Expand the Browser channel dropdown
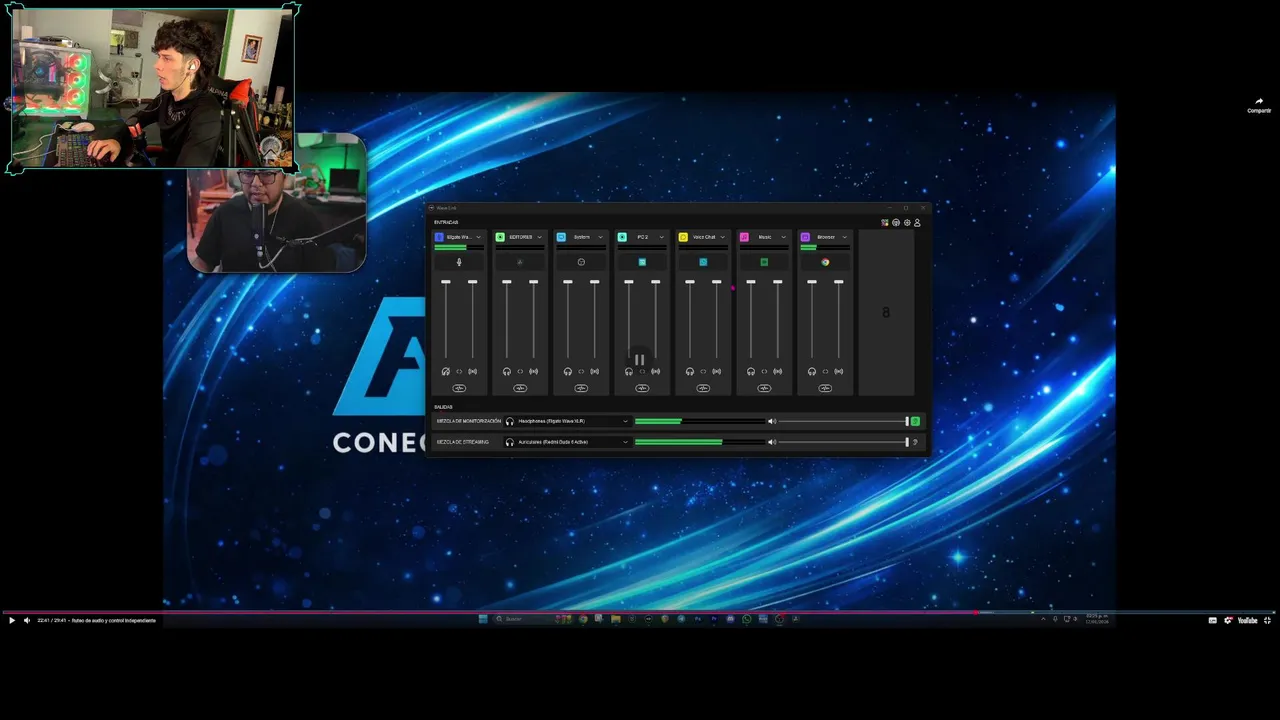1280x720 pixels. (x=844, y=237)
